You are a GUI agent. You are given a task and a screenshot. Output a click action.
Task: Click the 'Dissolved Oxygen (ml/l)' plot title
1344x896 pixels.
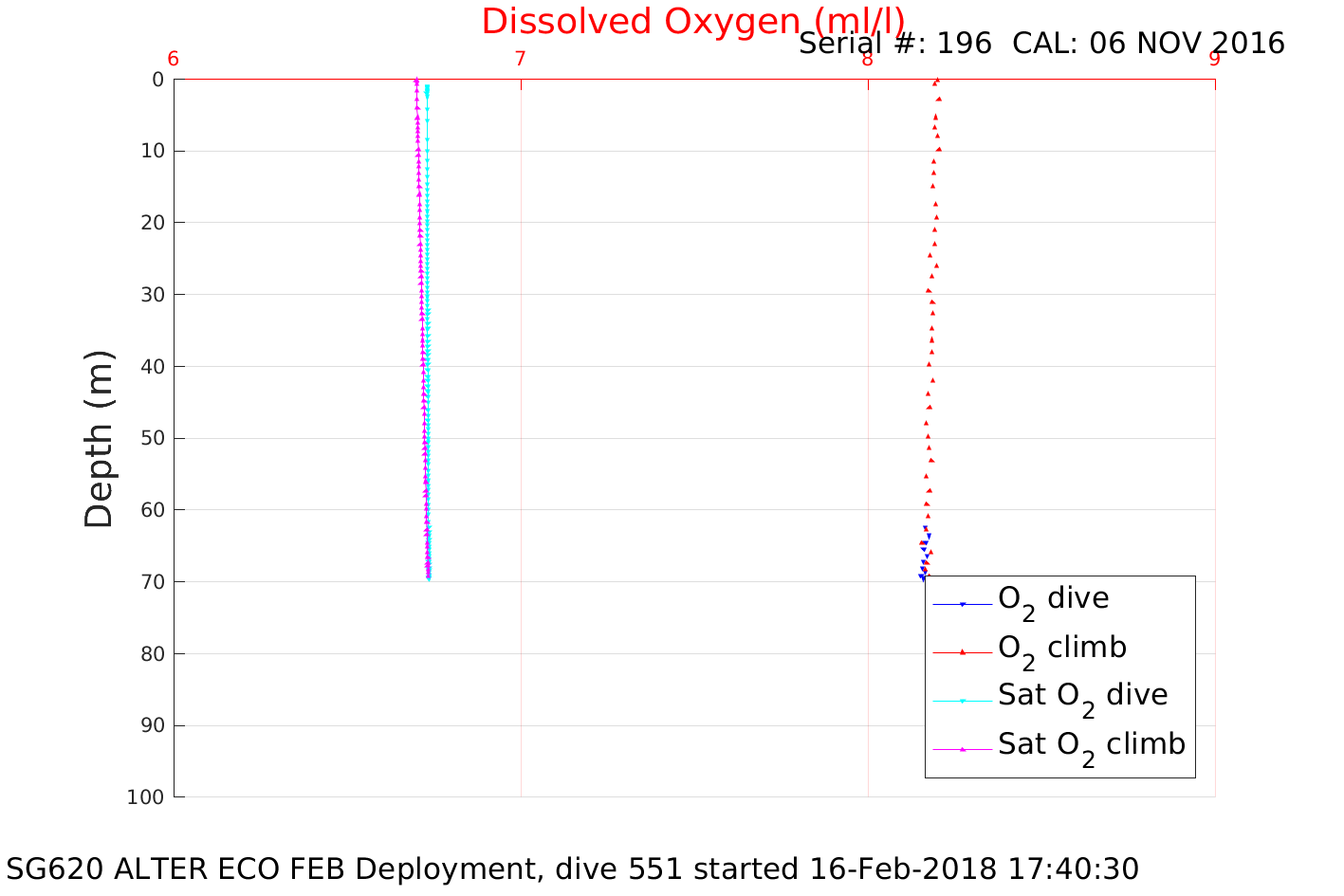[692, 21]
